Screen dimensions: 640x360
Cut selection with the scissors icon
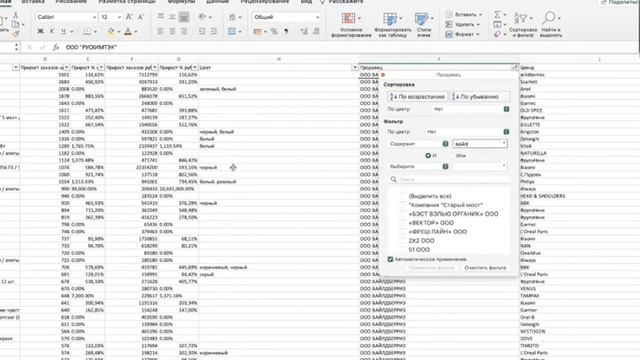pyautogui.click(x=16, y=15)
